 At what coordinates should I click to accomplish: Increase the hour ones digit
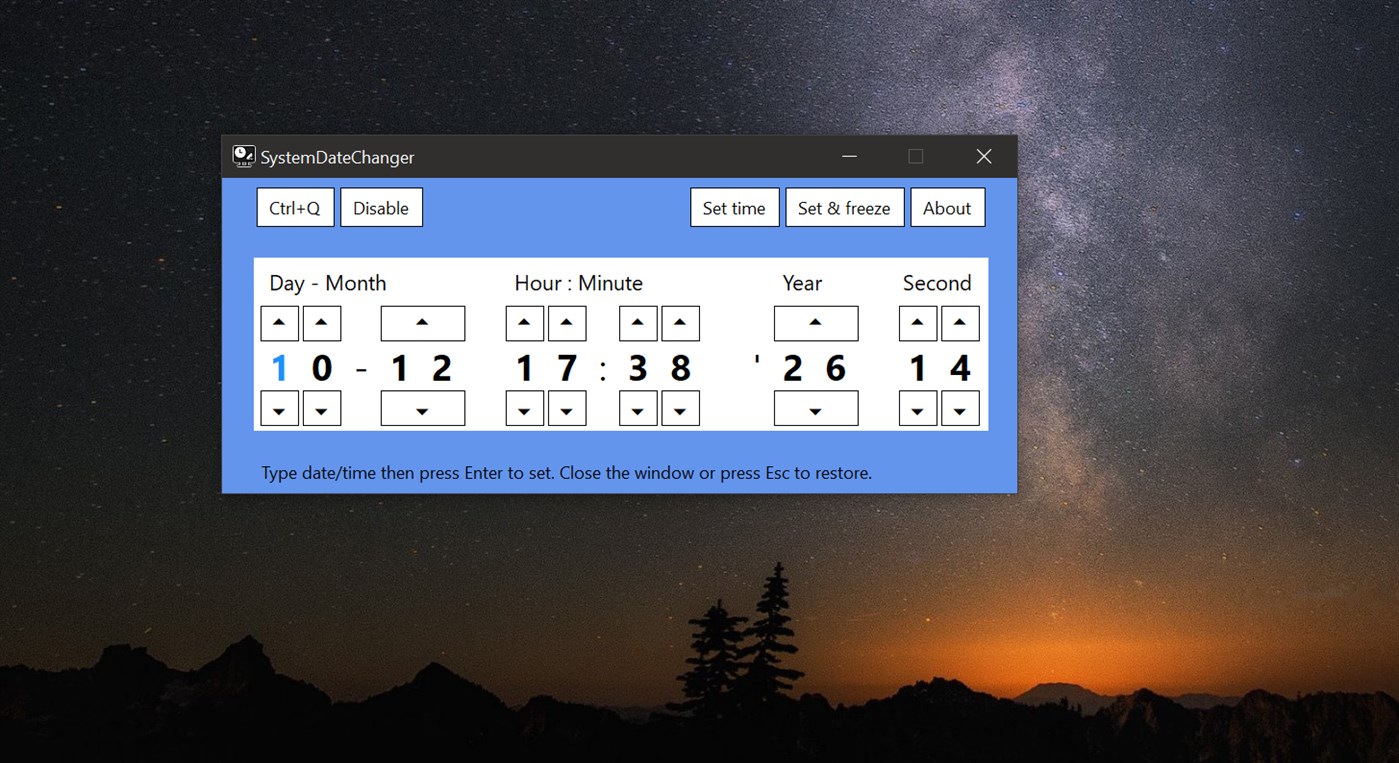[567, 324]
